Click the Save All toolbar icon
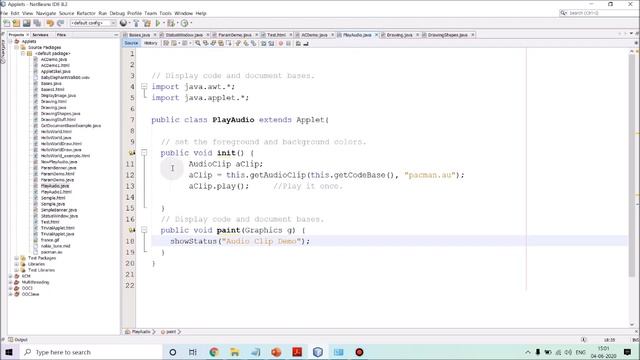The image size is (640, 360). point(37,23)
